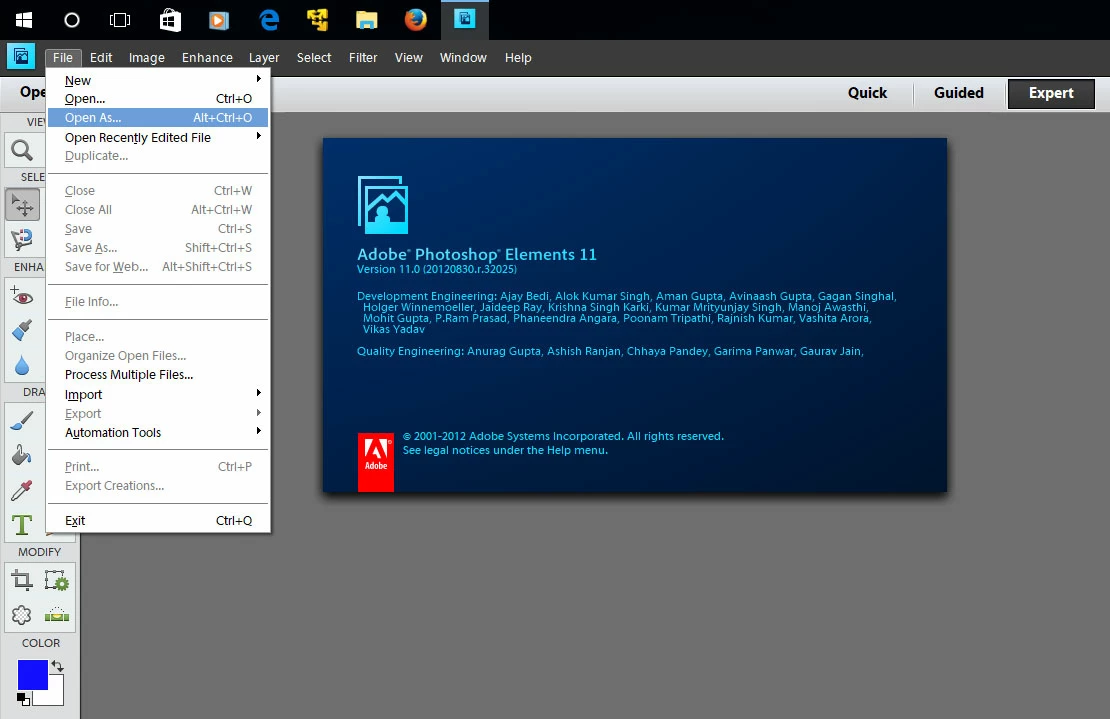Open the Edit menu
Image resolution: width=1110 pixels, height=719 pixels.
101,57
